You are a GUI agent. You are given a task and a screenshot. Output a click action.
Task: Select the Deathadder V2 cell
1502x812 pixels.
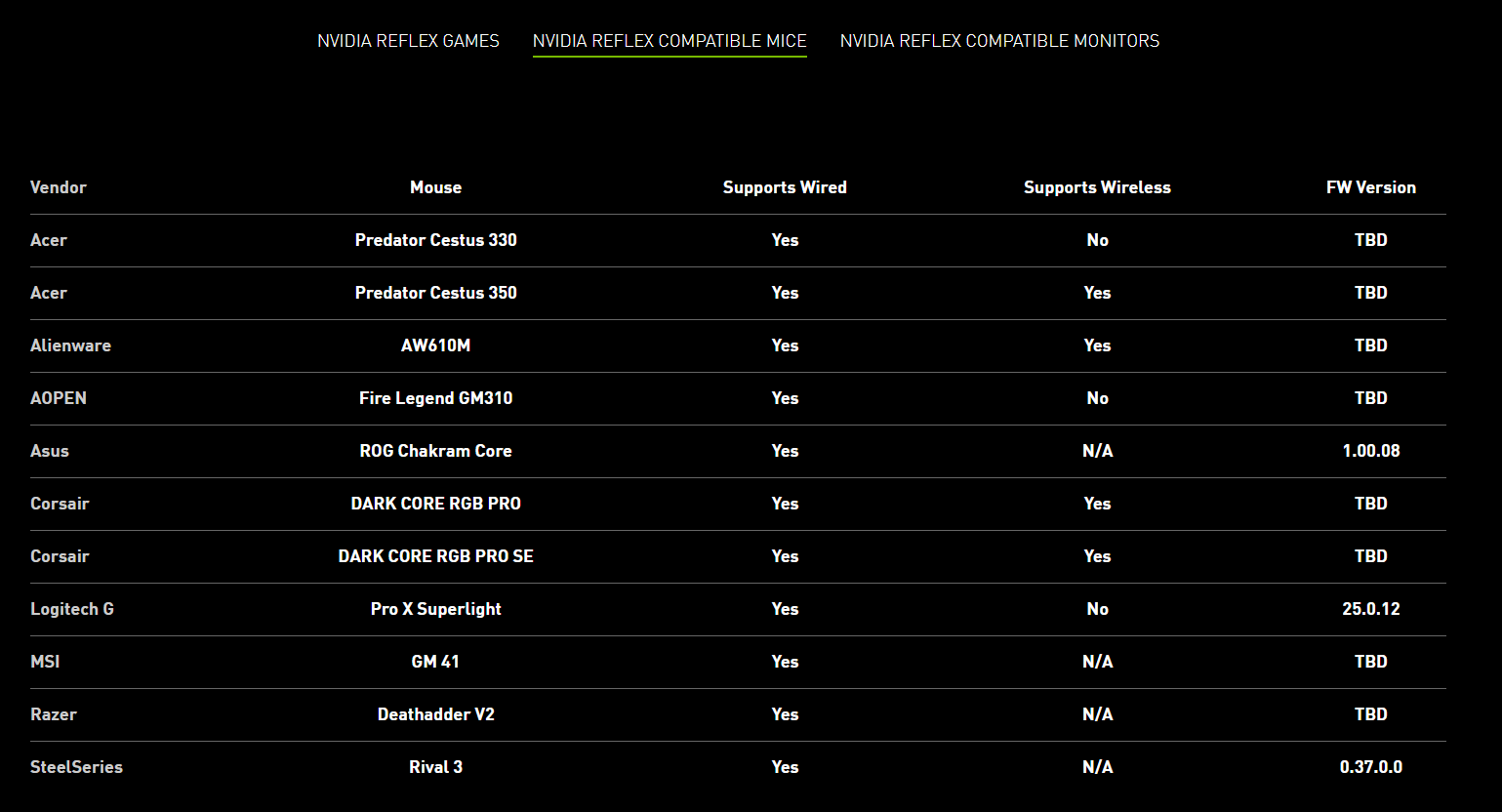point(435,714)
